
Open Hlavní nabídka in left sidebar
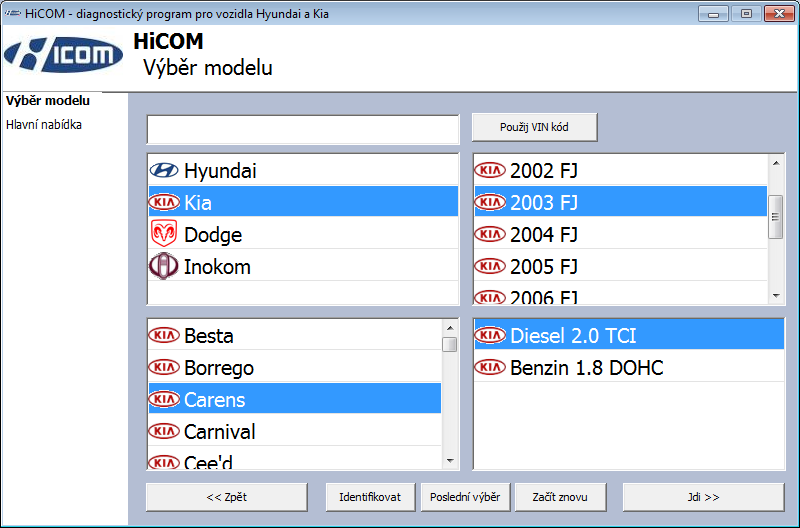point(44,124)
